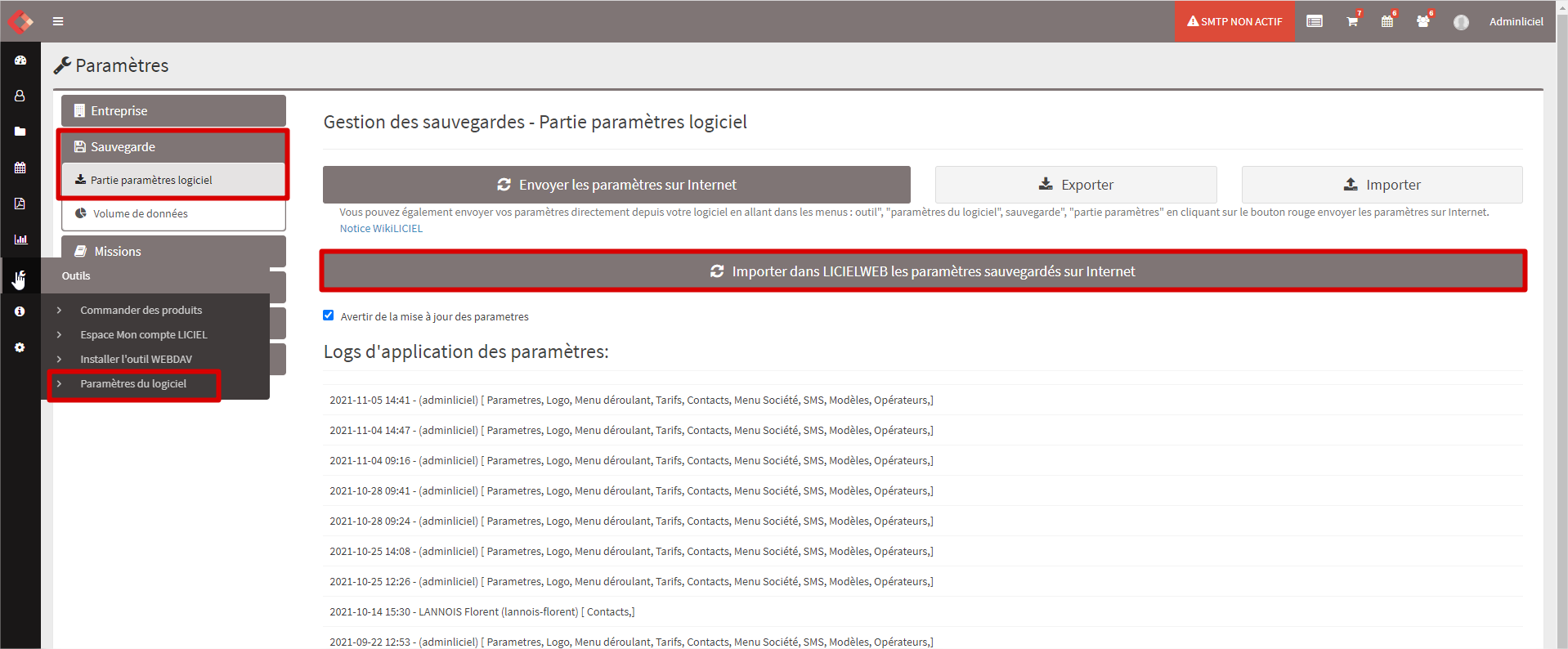Image resolution: width=1568 pixels, height=649 pixels.
Task: Click the list card icon in the header
Action: tap(1315, 21)
